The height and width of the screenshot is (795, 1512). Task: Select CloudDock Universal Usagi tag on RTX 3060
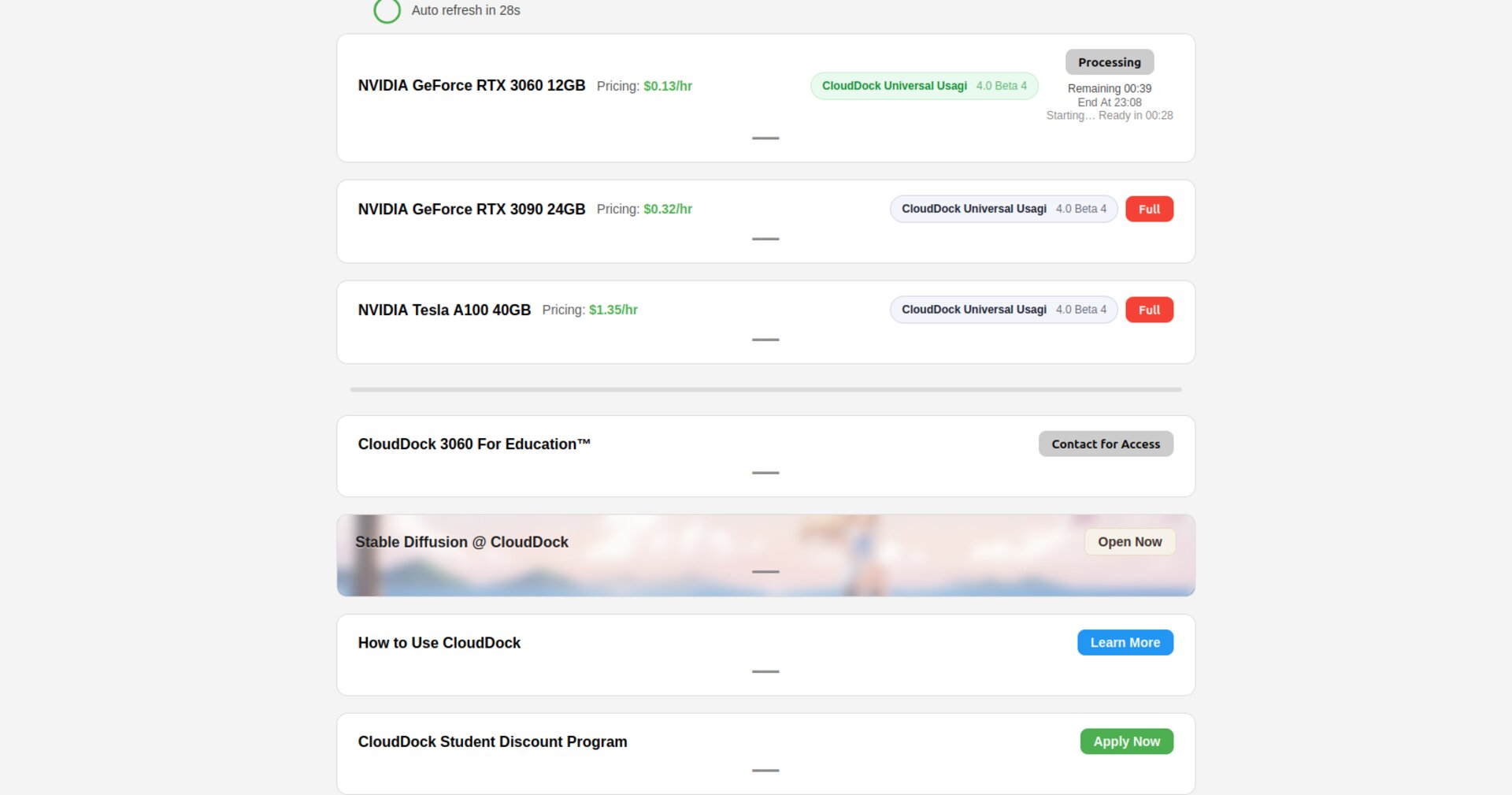click(893, 85)
